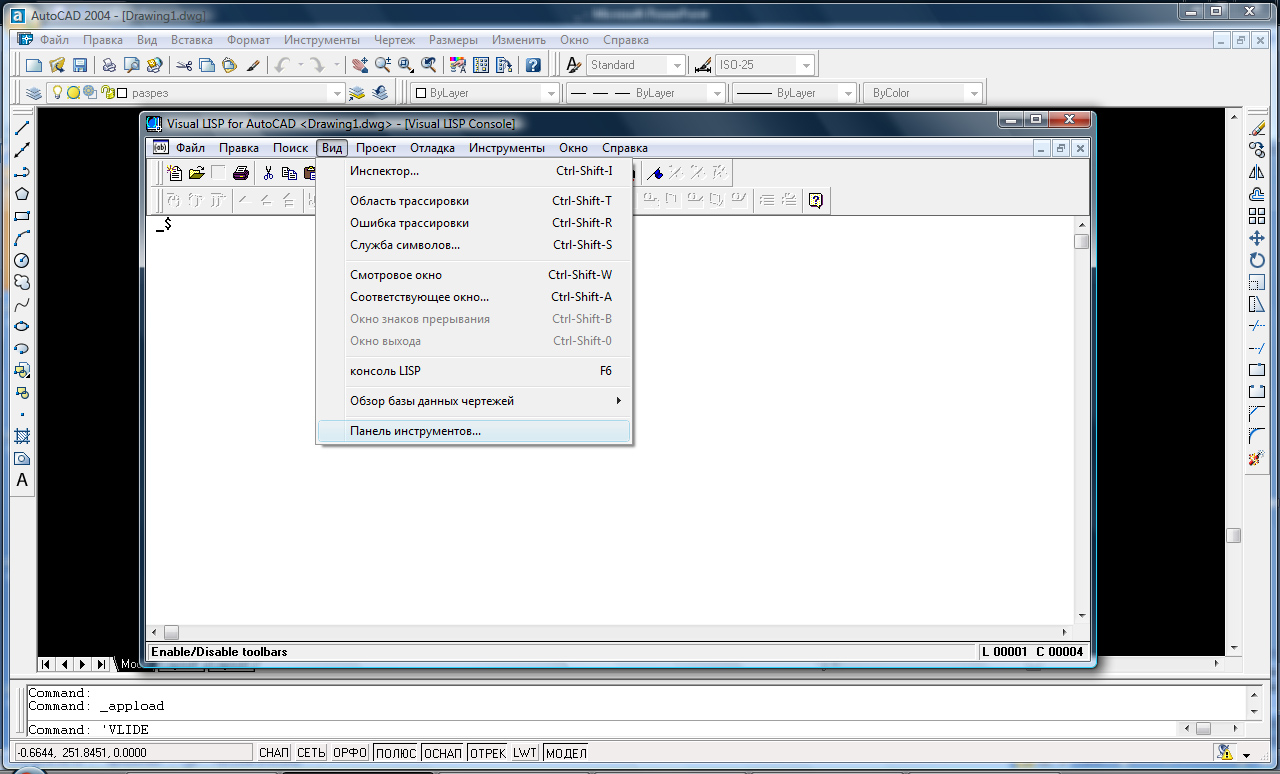Click New File icon in Visual LISP toolbar
The height and width of the screenshot is (774, 1280).
click(x=175, y=173)
